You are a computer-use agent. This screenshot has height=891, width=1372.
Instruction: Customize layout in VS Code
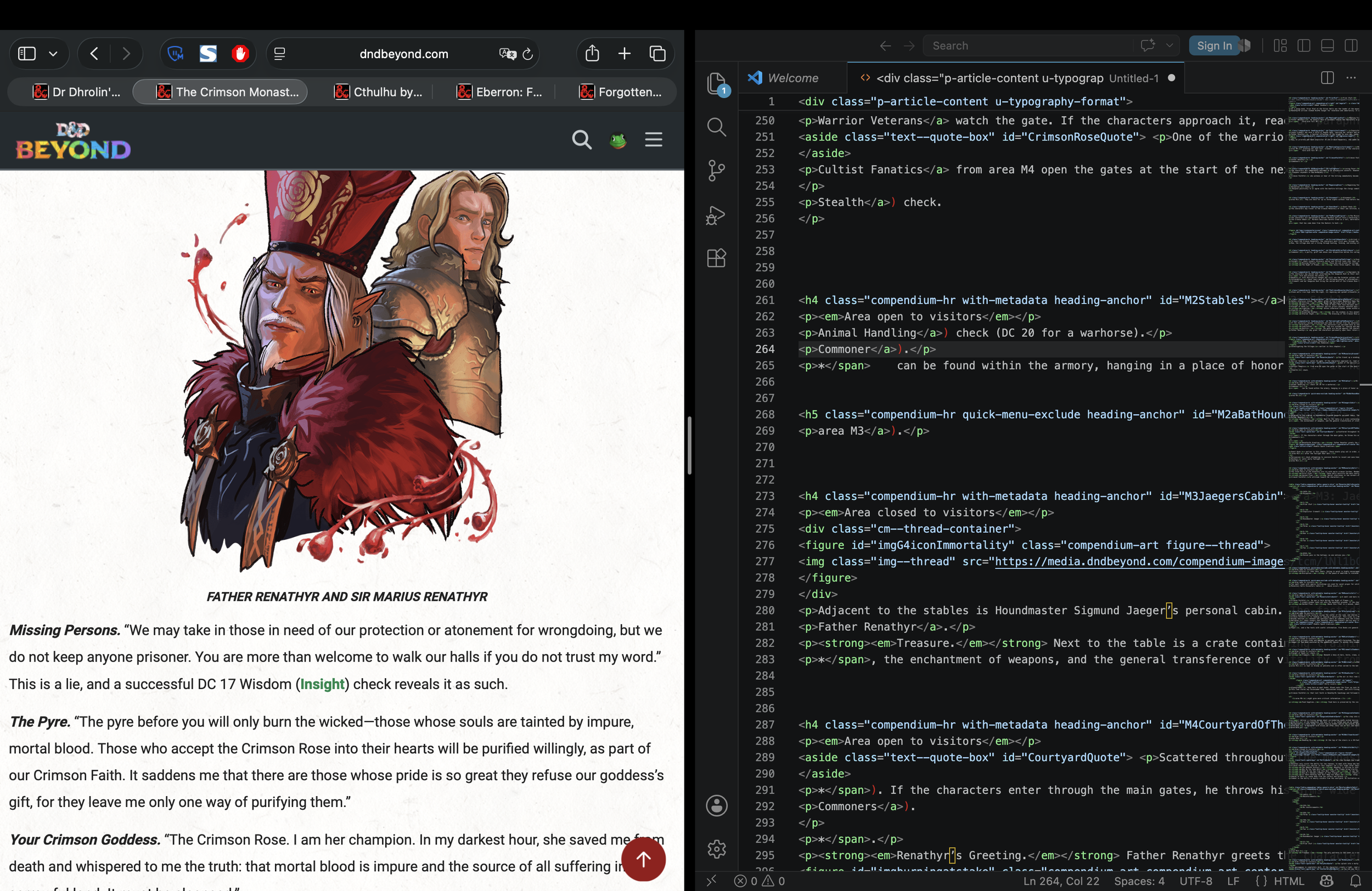click(x=1280, y=46)
